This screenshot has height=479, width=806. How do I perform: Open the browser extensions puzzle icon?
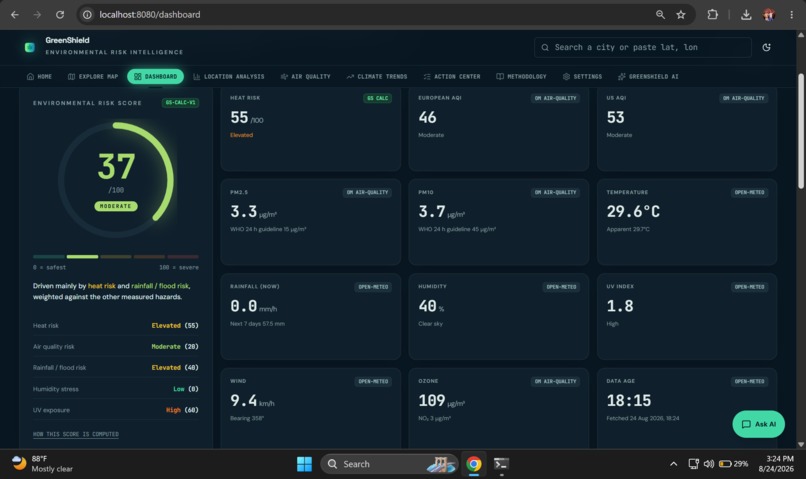[712, 15]
